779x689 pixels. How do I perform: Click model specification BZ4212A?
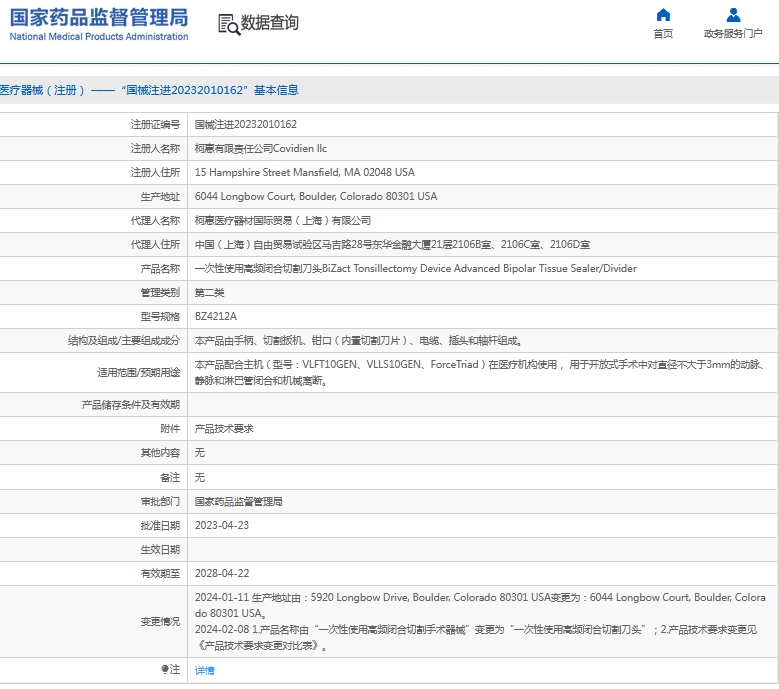click(216, 316)
